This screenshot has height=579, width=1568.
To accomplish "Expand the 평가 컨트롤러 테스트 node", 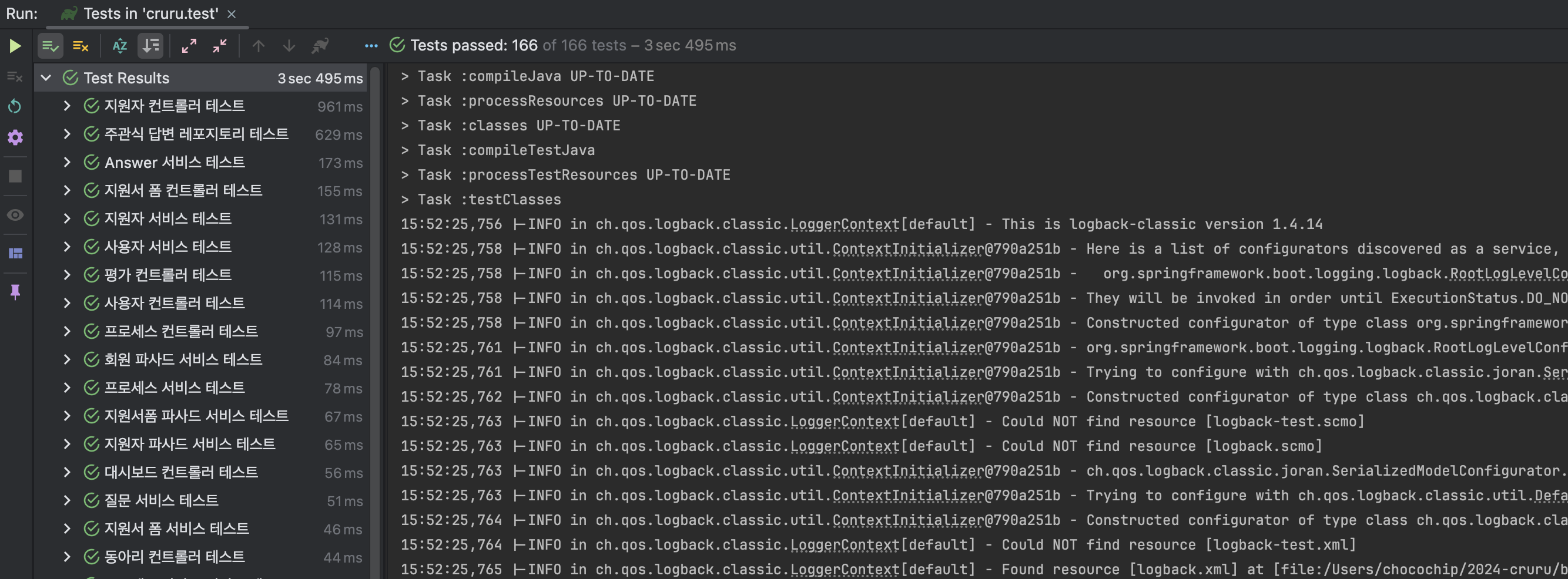I will click(x=67, y=275).
